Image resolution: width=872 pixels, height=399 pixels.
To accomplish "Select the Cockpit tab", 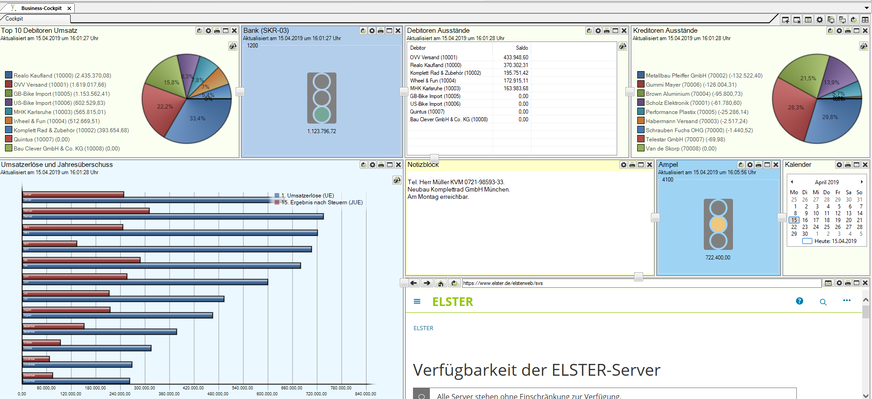I will click(x=14, y=18).
